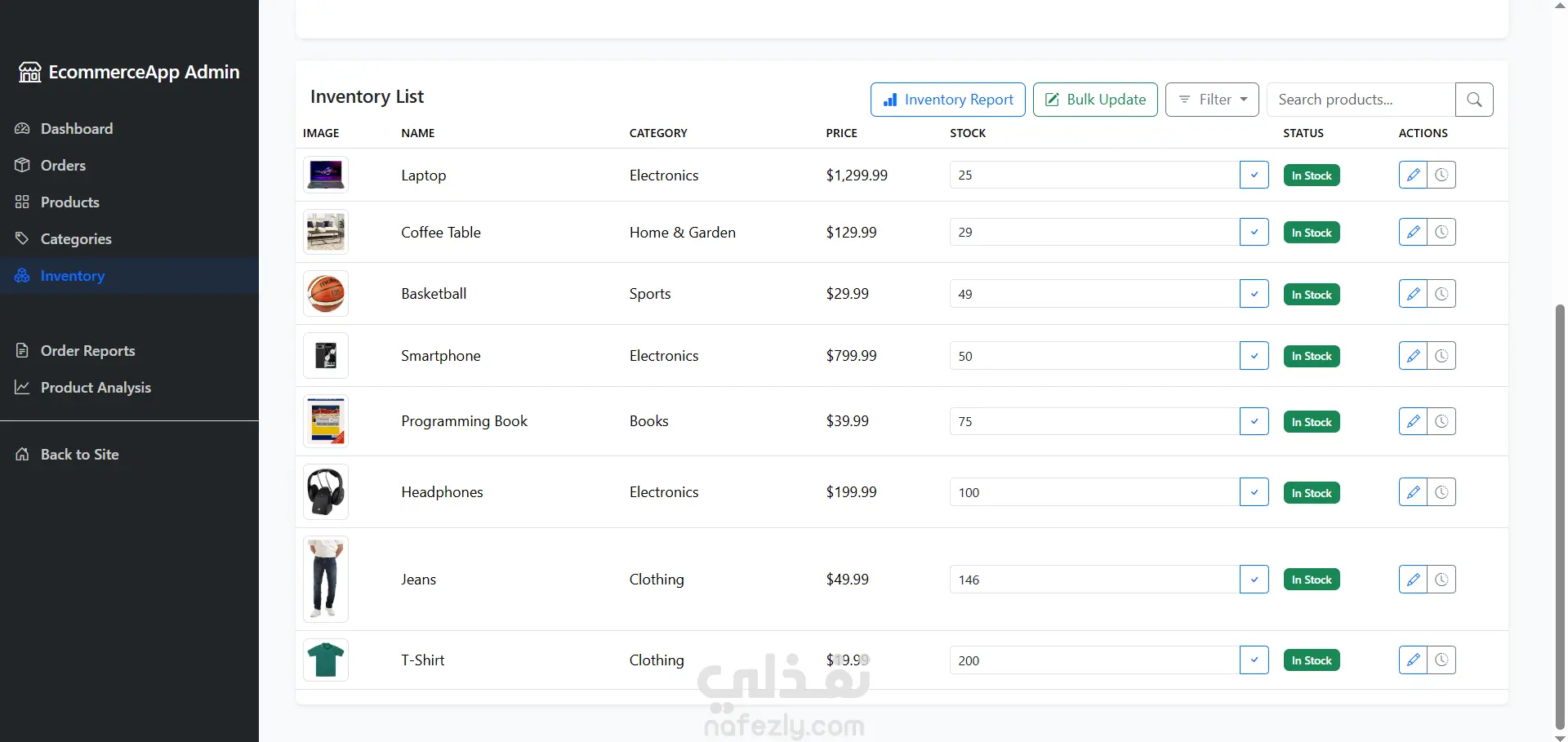Edit the Jeans inventory entry
This screenshot has height=742, width=1568.
(x=1413, y=580)
